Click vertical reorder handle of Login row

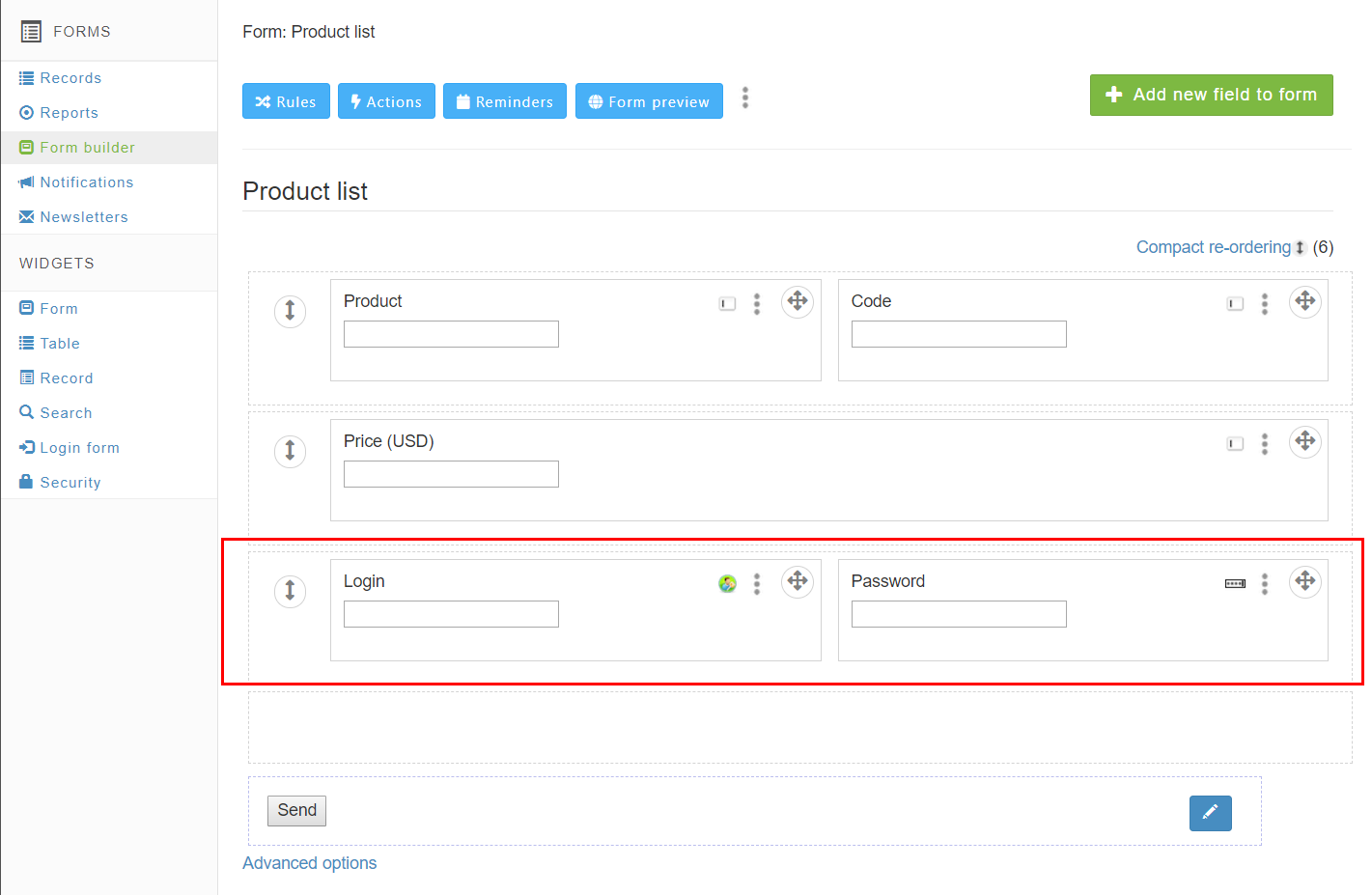click(x=290, y=591)
